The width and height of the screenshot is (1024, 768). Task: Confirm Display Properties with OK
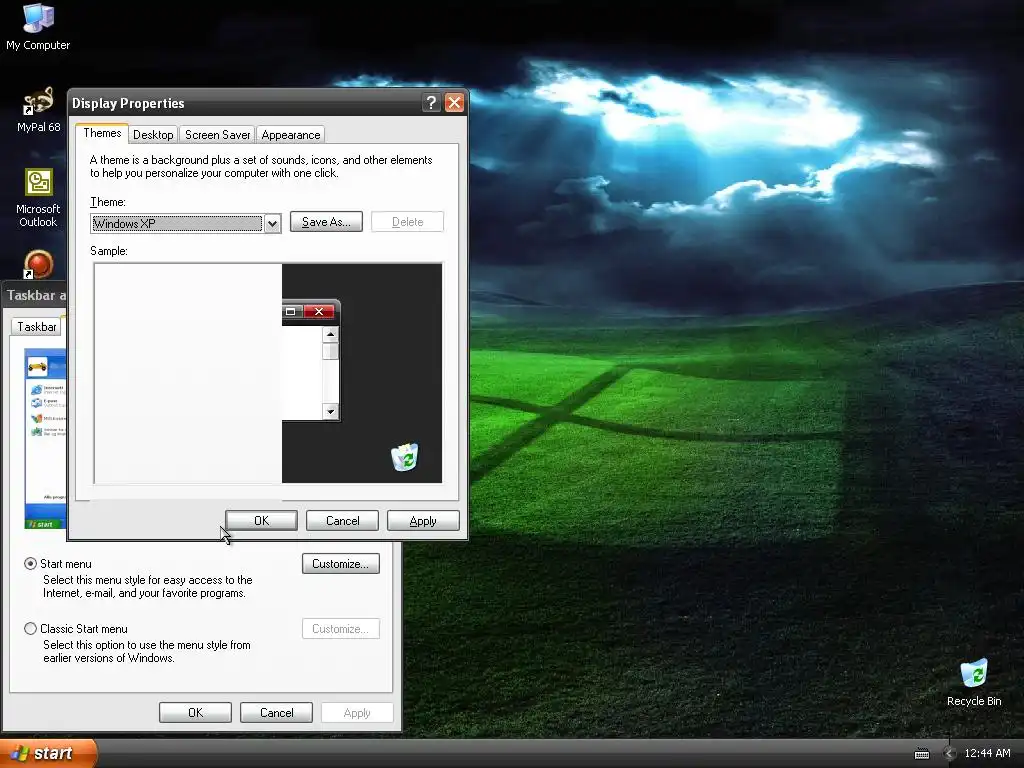coord(261,520)
